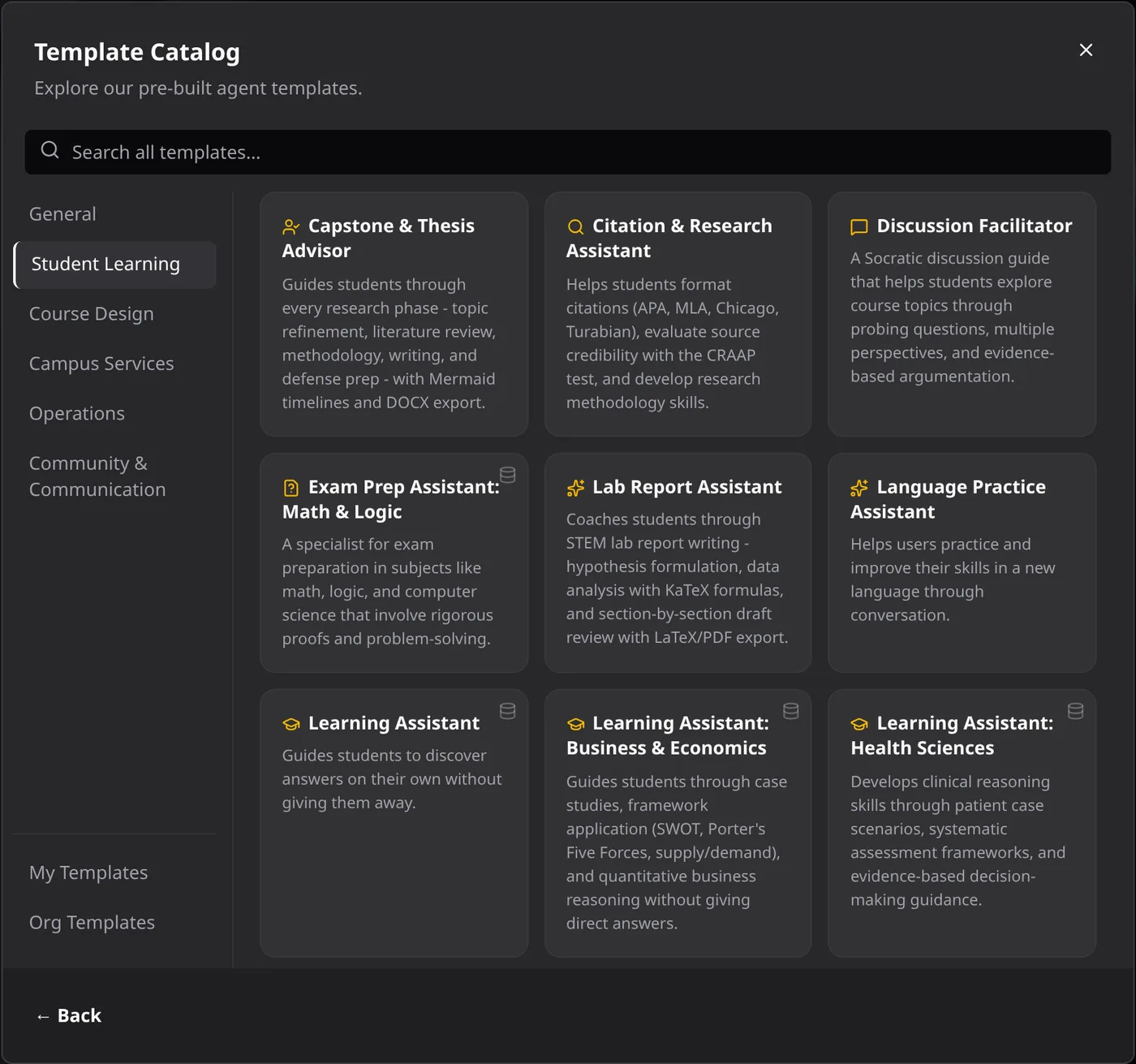The image size is (1136, 1064).
Task: Click database icon on Business & Economics card
Action: click(791, 711)
